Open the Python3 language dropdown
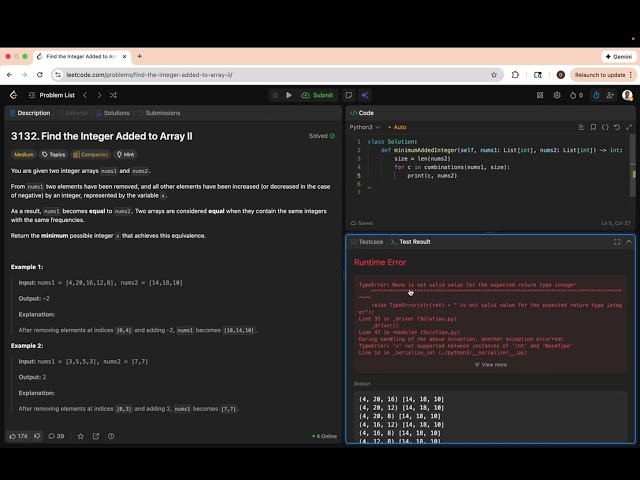This screenshot has width=640, height=480. coord(362,127)
